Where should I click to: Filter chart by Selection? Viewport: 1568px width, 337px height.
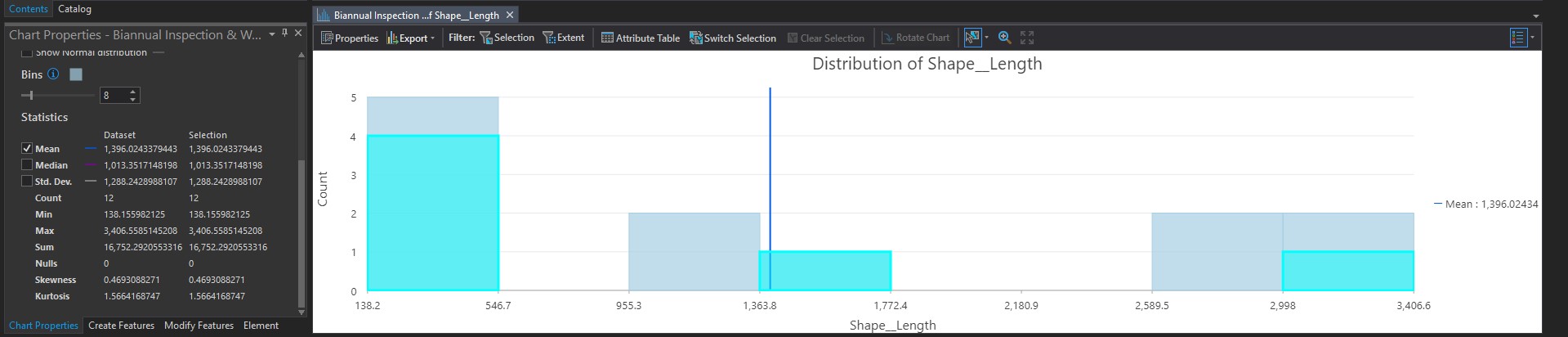pyautogui.click(x=507, y=38)
